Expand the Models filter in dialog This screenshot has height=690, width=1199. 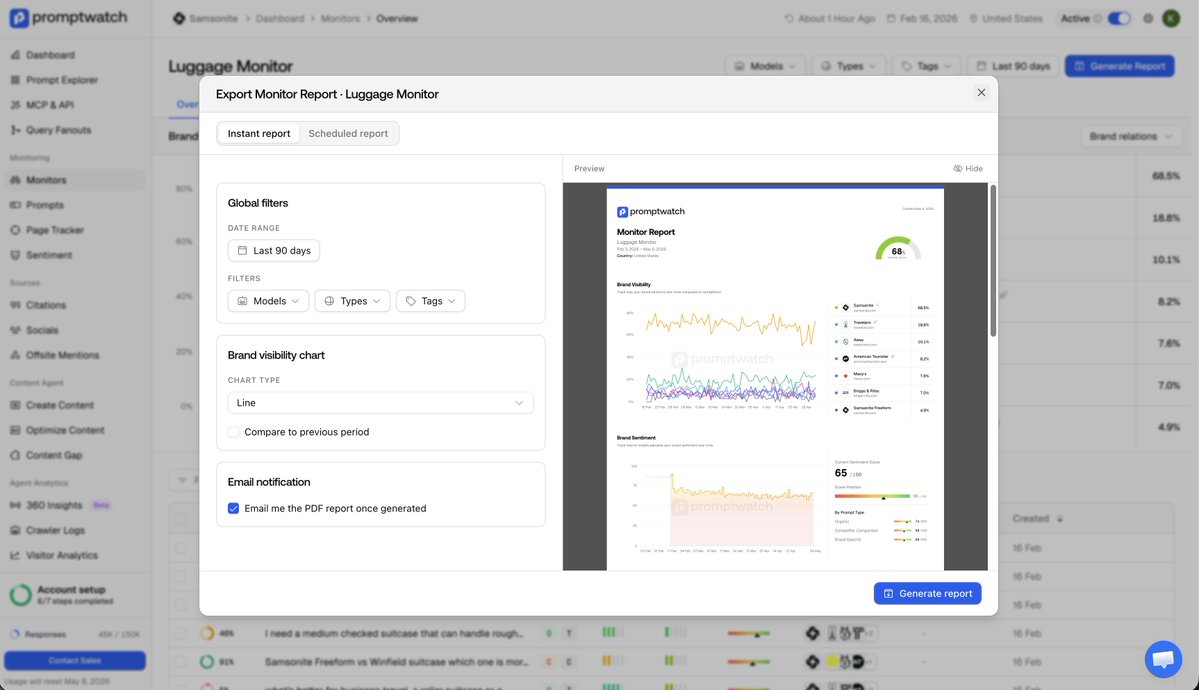pos(268,301)
